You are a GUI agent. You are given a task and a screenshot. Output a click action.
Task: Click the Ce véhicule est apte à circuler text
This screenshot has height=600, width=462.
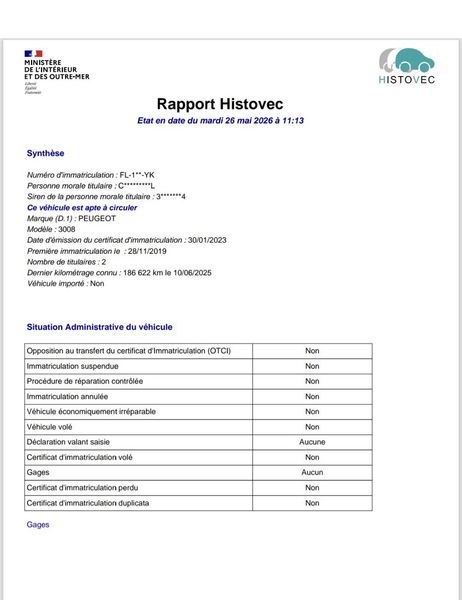(82, 208)
